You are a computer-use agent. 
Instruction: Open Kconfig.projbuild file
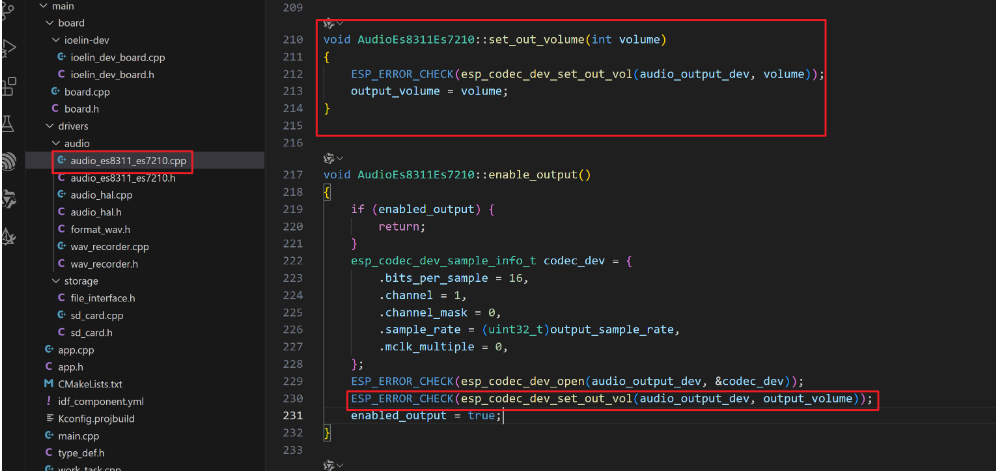click(x=96, y=419)
